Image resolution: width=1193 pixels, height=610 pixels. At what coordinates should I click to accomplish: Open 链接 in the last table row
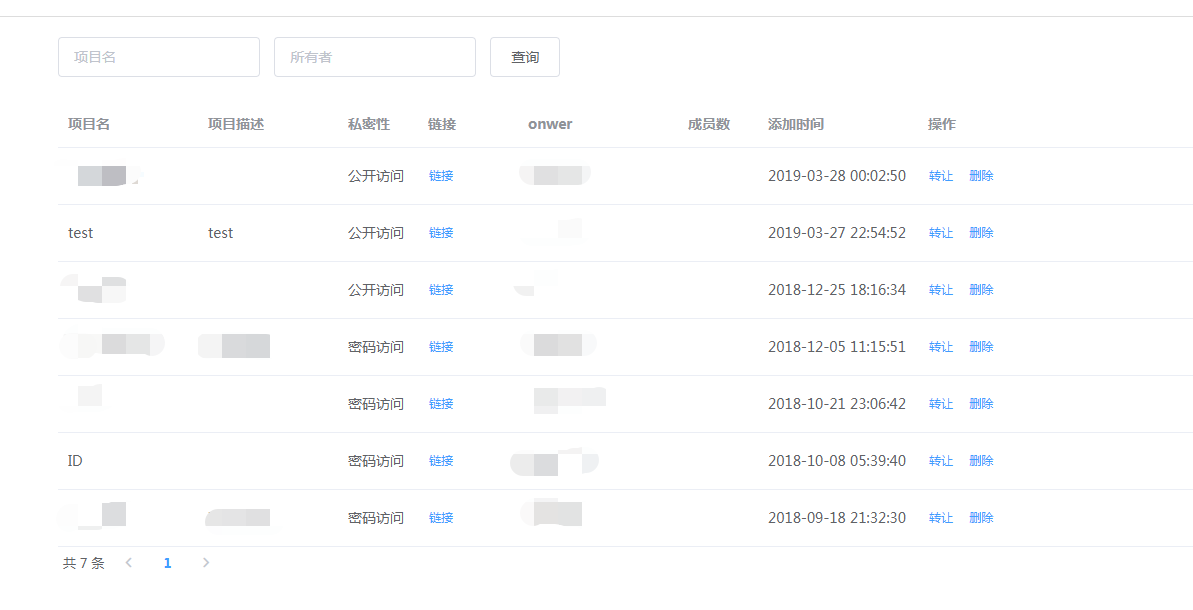click(440, 517)
